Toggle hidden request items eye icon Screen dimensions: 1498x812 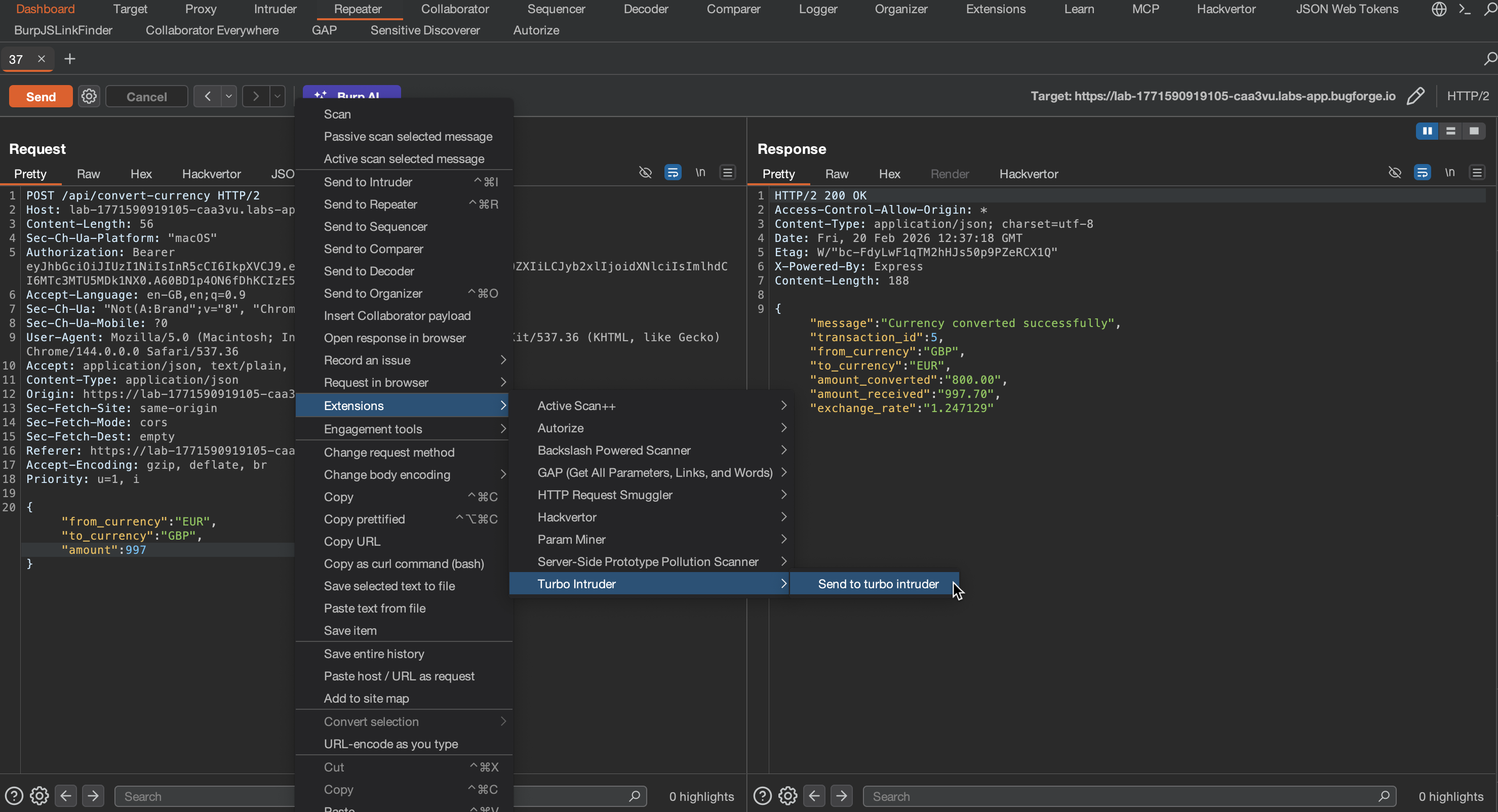(x=645, y=173)
